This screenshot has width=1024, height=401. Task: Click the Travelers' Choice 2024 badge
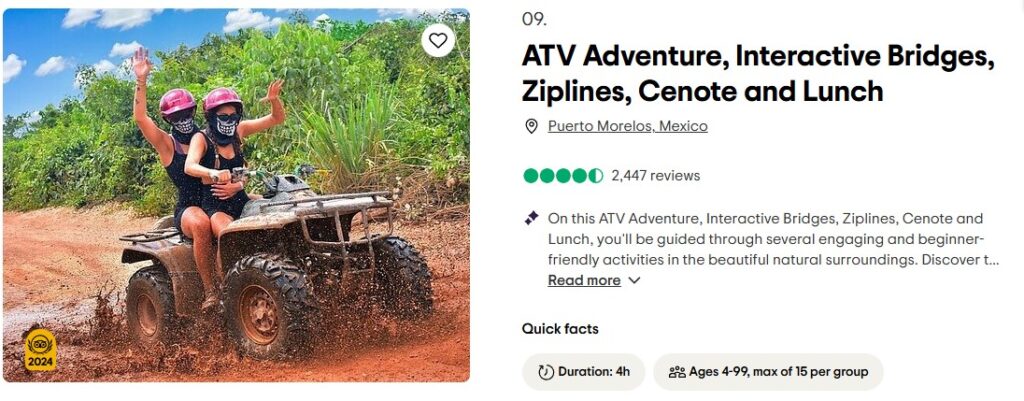pos(40,350)
